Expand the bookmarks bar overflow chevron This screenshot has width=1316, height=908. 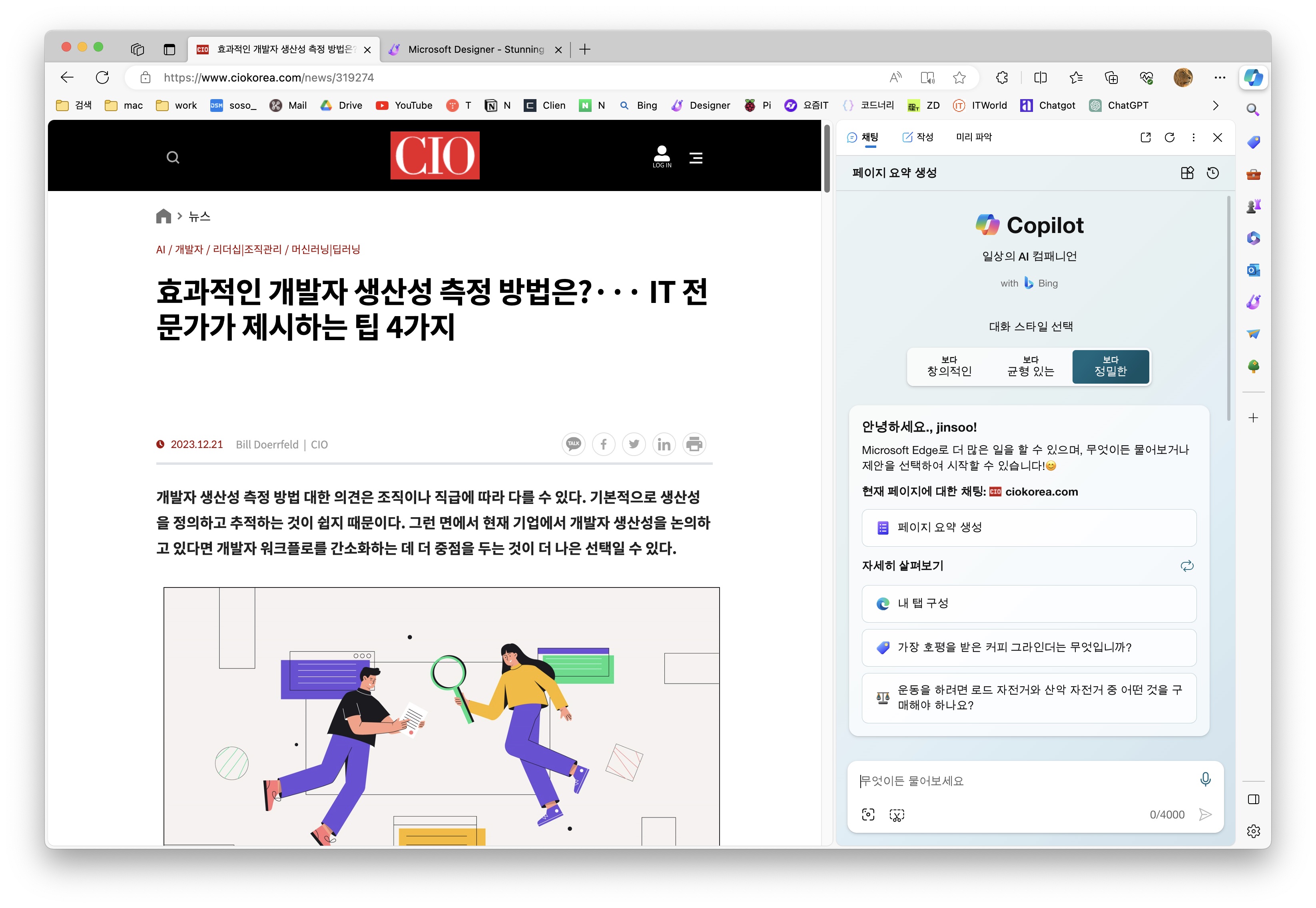click(x=1215, y=105)
